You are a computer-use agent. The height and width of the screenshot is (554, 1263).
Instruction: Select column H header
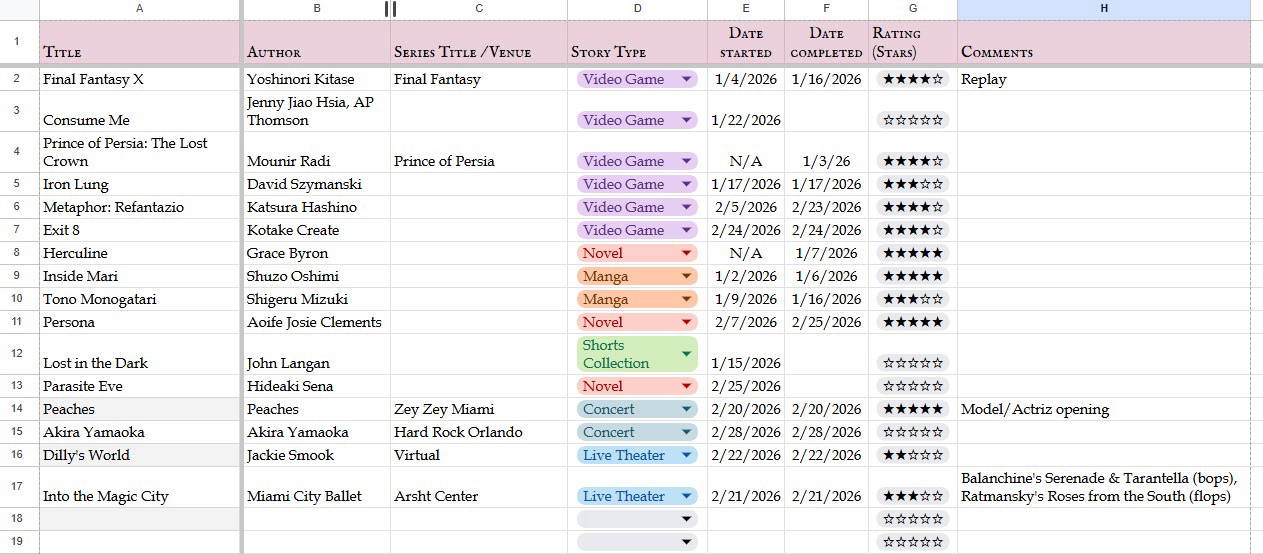(1103, 9)
